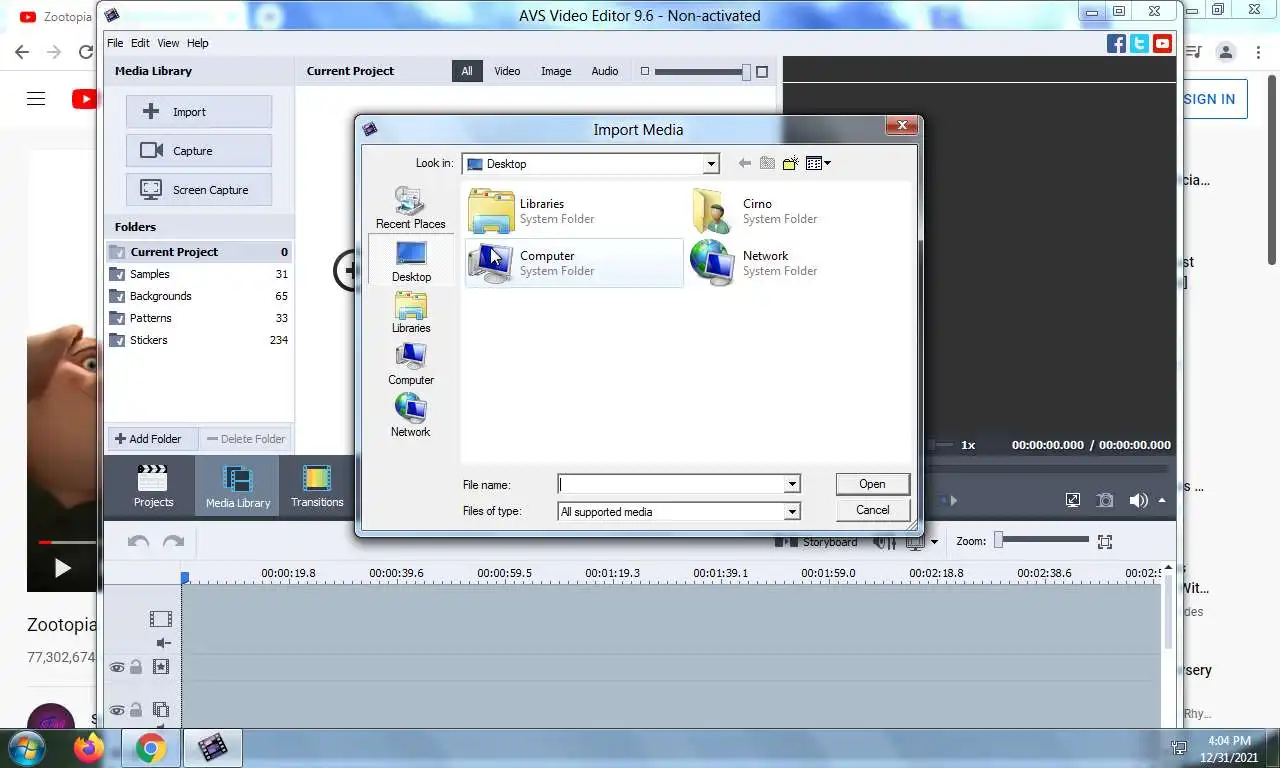1280x768 pixels.
Task: Filter media by Audio tab
Action: point(605,71)
